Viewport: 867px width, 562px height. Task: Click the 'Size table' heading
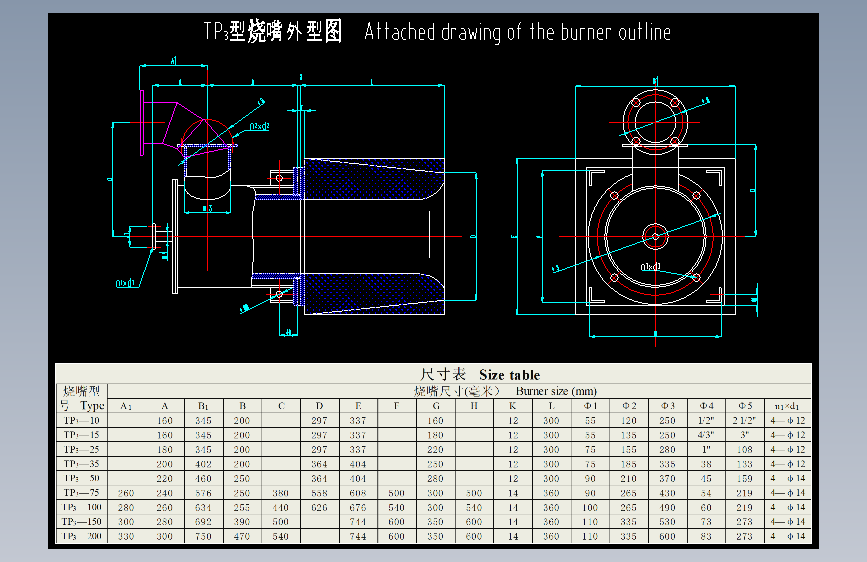(509, 374)
